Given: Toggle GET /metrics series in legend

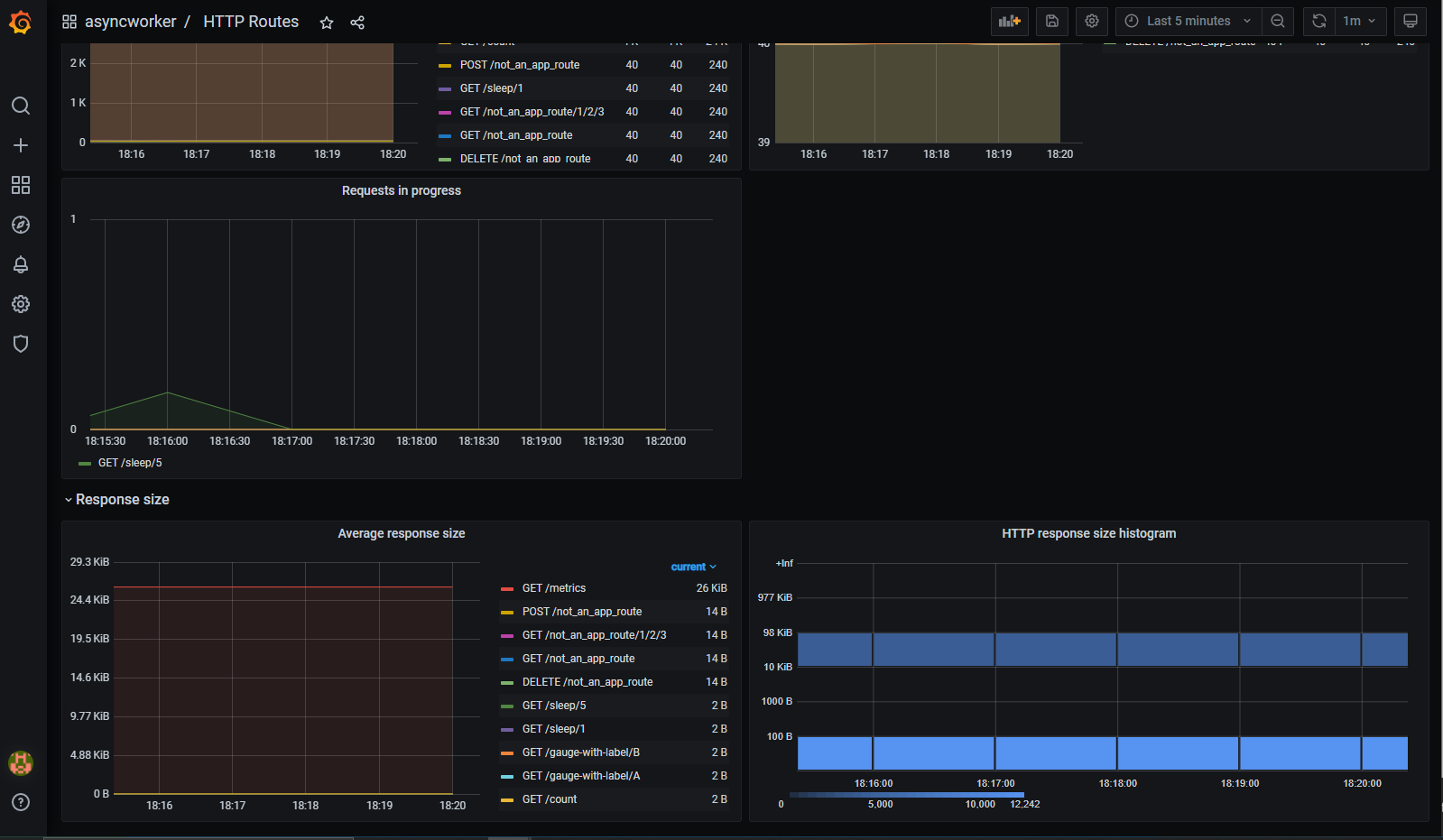Looking at the screenshot, I should pyautogui.click(x=553, y=588).
